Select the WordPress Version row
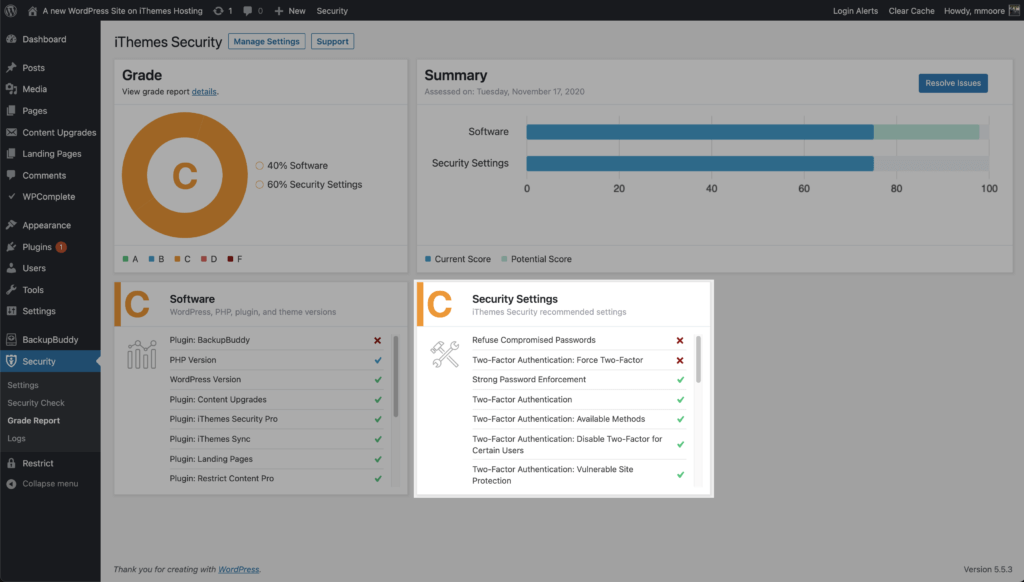 coord(276,380)
